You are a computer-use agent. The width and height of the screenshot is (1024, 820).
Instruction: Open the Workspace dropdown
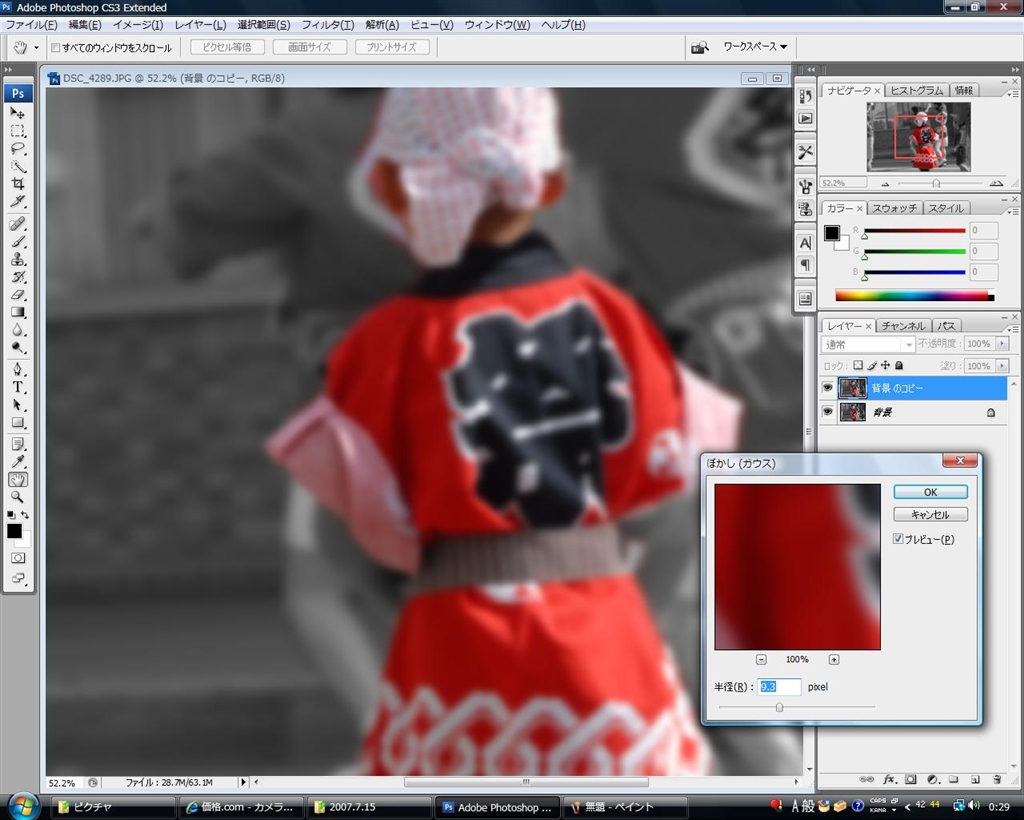pos(755,46)
